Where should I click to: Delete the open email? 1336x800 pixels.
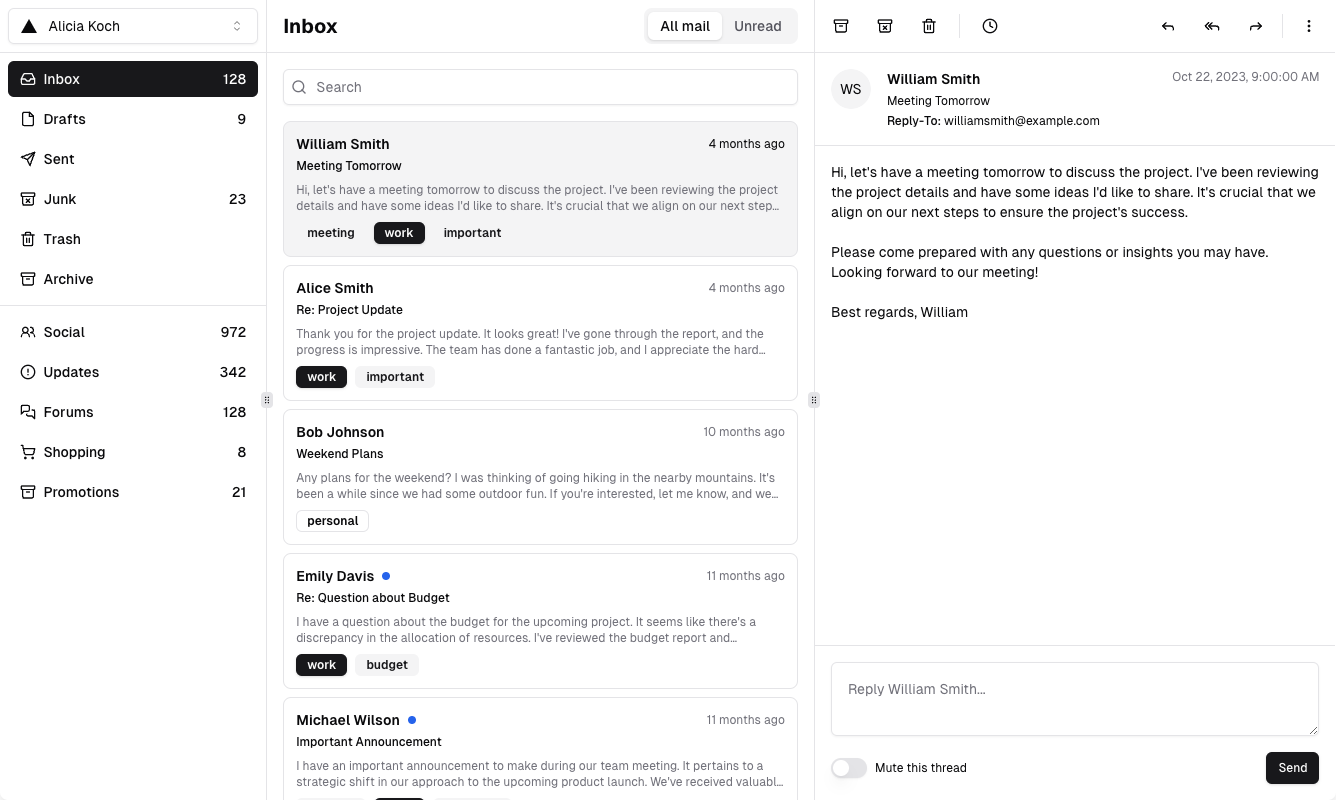(929, 26)
